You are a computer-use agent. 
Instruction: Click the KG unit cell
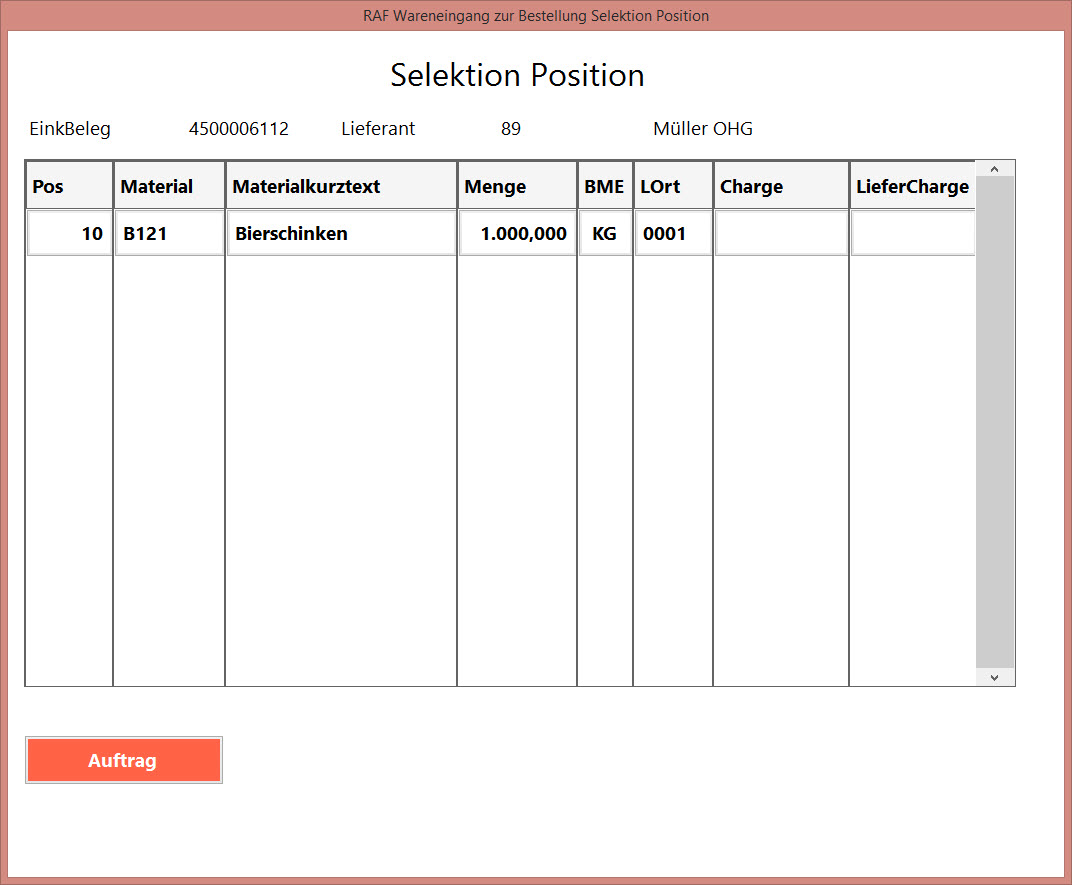coord(604,233)
